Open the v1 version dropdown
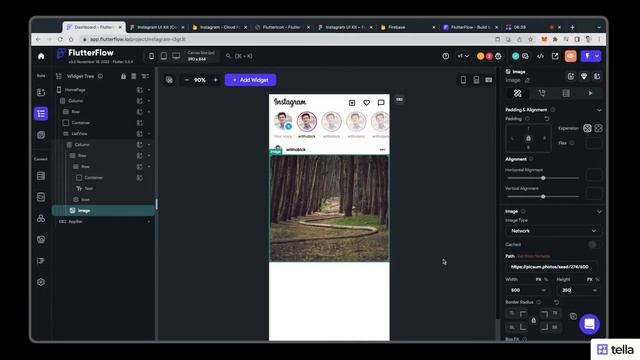The image size is (640, 360). 463,56
